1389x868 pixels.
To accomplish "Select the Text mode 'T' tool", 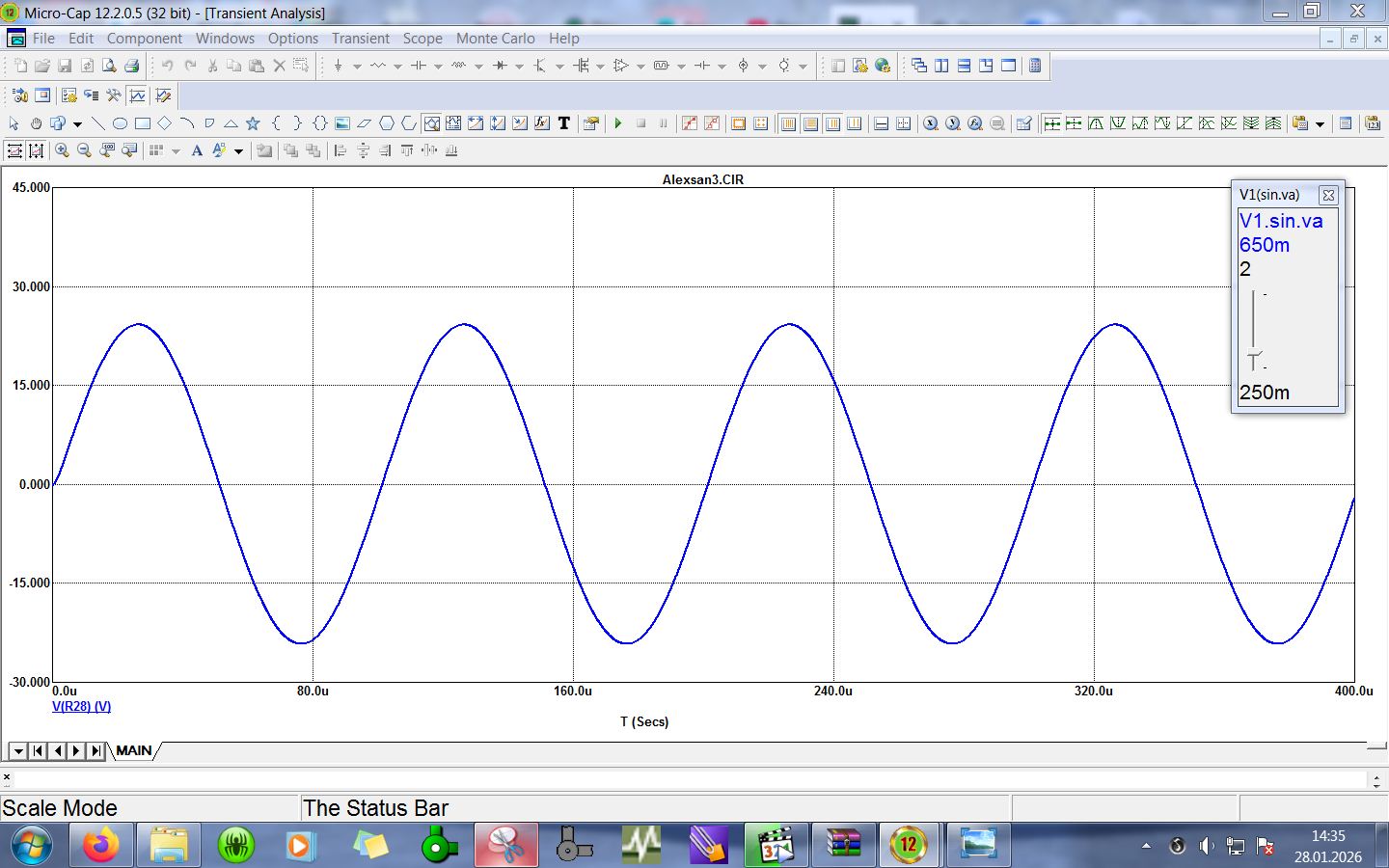I will 564,123.
